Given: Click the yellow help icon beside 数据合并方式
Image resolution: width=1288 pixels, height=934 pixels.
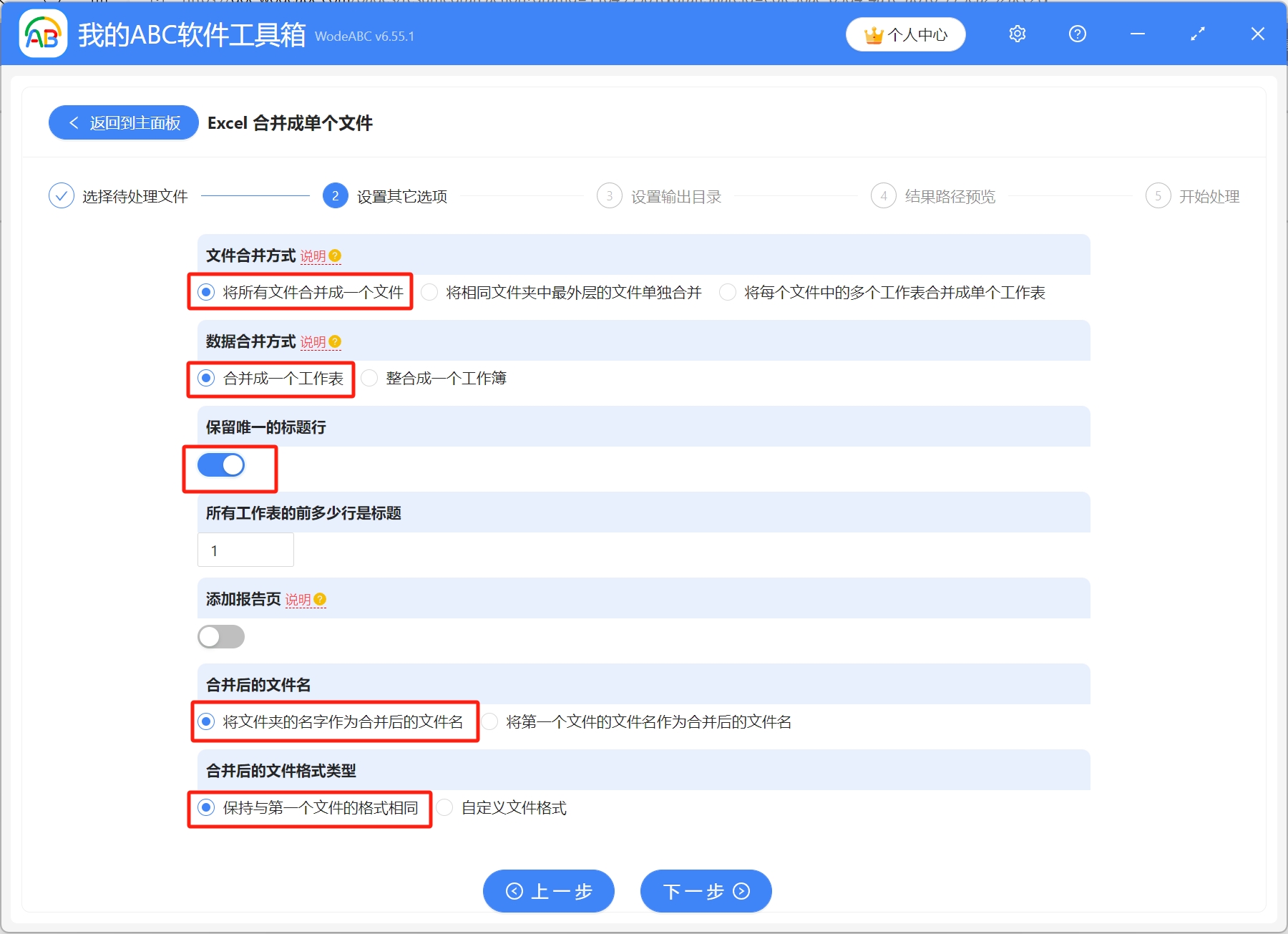Looking at the screenshot, I should point(334,341).
